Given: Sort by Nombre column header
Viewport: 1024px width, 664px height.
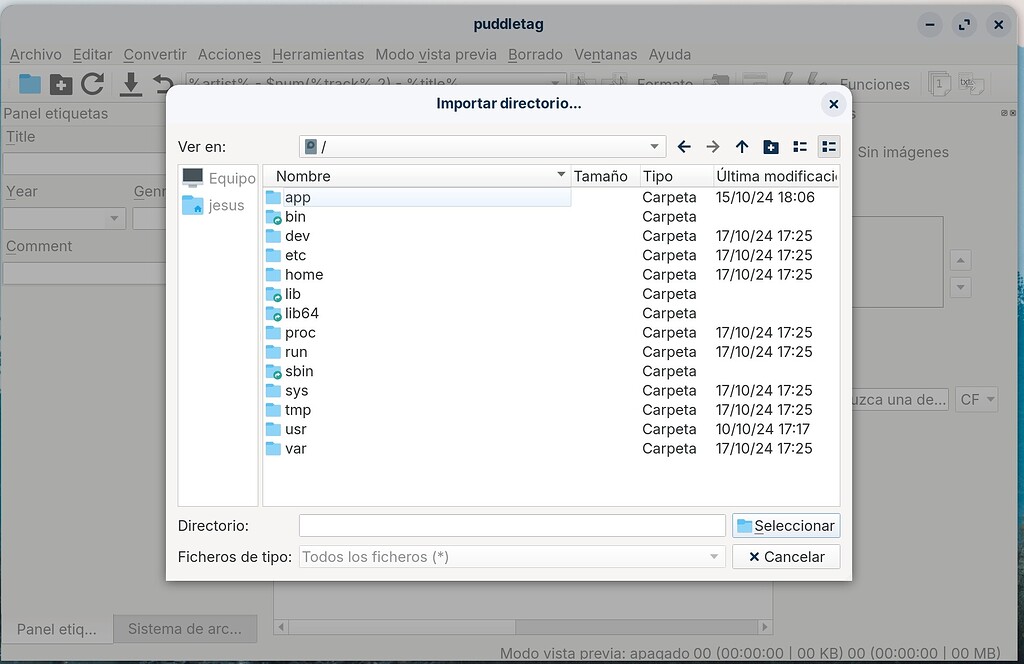Looking at the screenshot, I should [x=417, y=176].
